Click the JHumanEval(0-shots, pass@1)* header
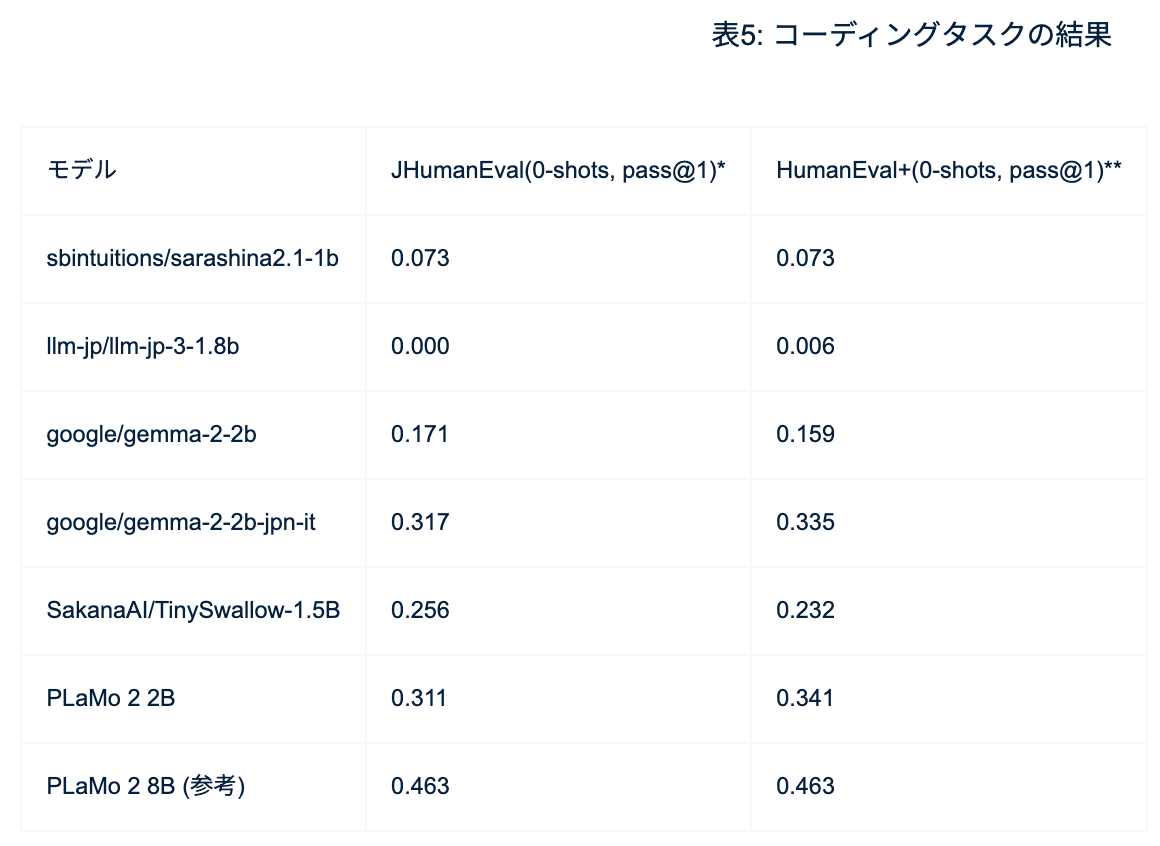This screenshot has width=1160, height=846. 557,170
